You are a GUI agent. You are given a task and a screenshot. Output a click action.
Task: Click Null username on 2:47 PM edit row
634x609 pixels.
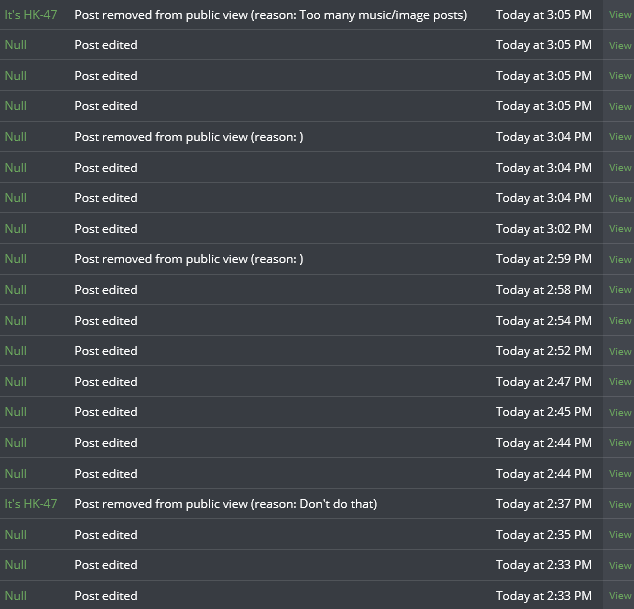(16, 382)
